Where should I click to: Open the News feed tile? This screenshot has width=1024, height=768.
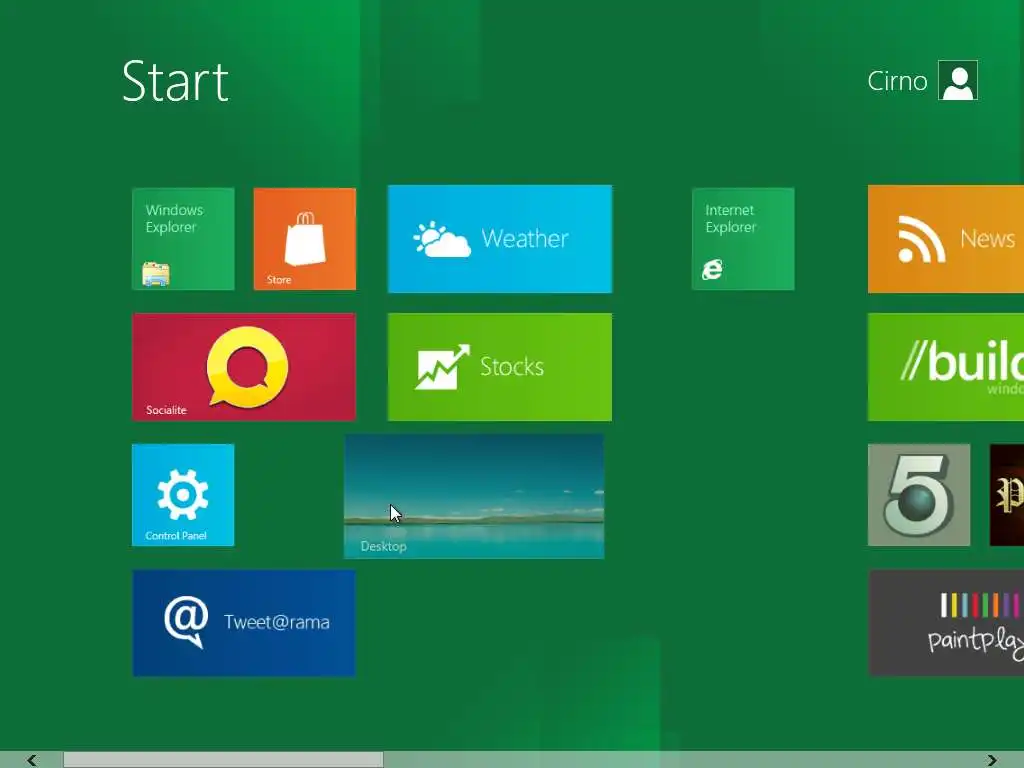[946, 239]
